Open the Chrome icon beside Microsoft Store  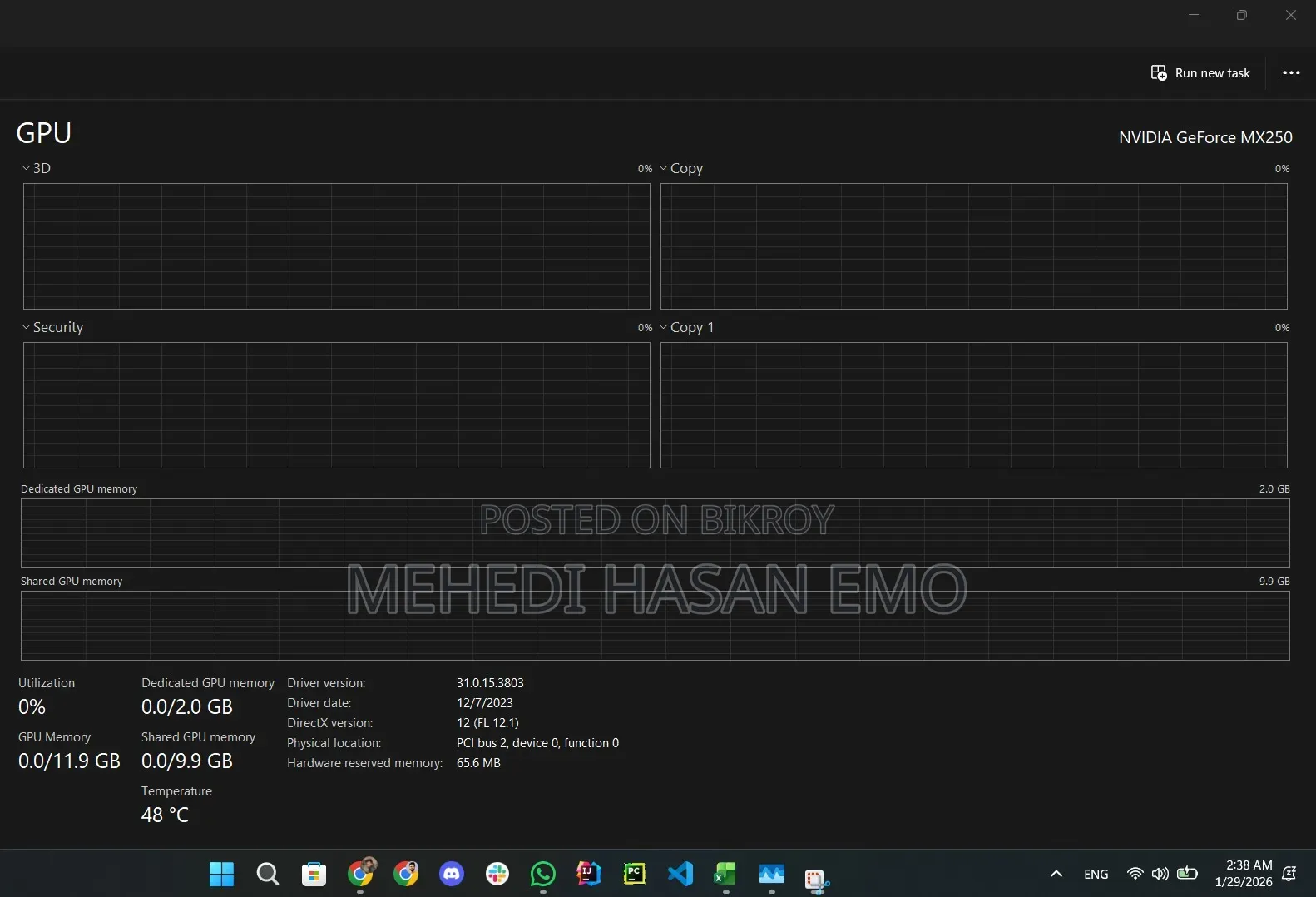click(360, 874)
